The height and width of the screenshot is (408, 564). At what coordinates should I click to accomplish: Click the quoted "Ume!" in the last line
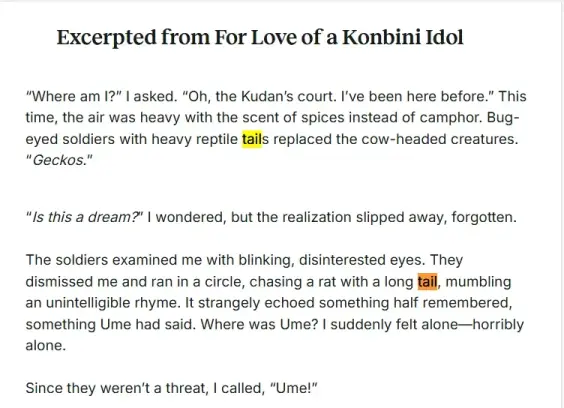click(x=294, y=388)
